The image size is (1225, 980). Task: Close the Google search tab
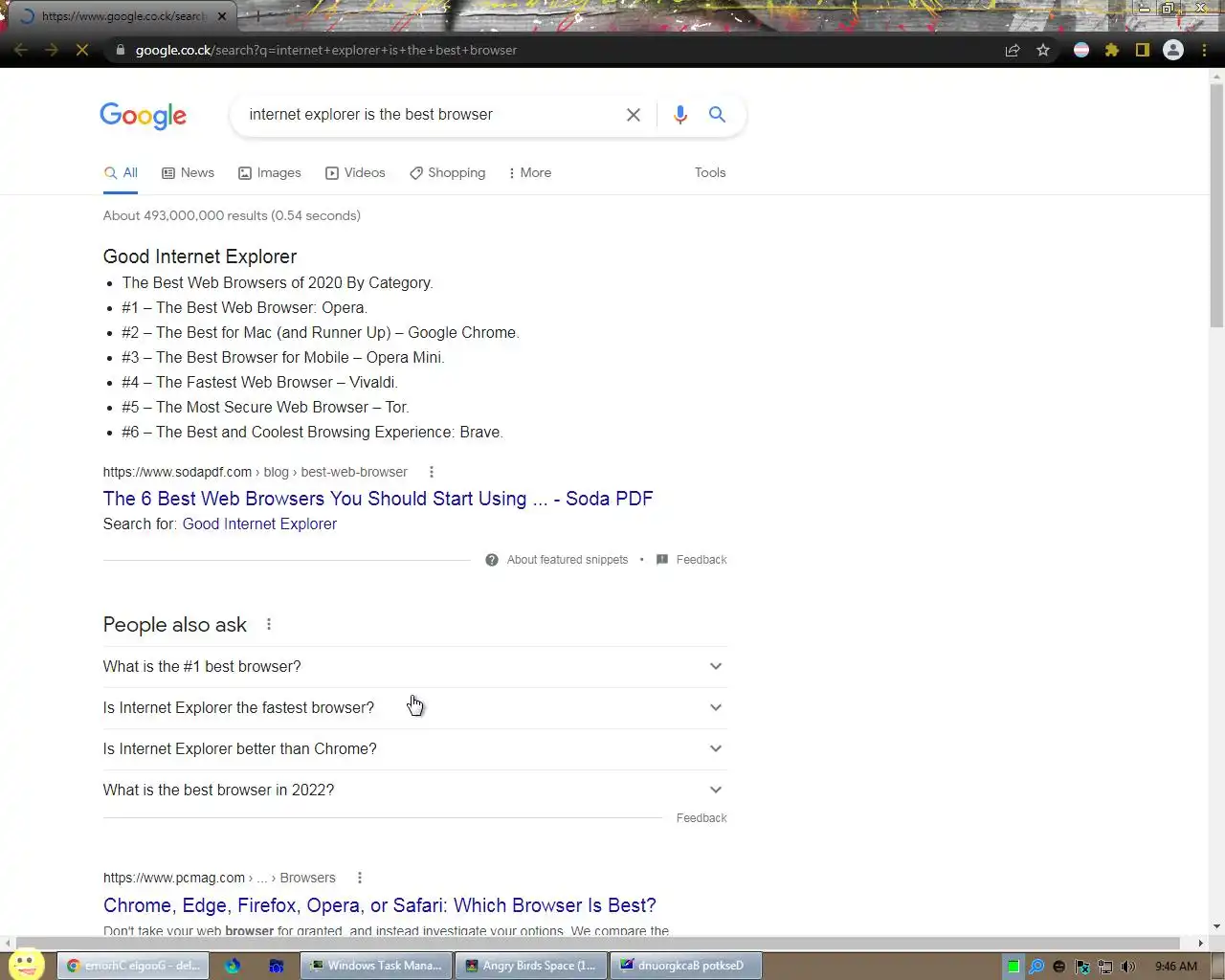222,16
